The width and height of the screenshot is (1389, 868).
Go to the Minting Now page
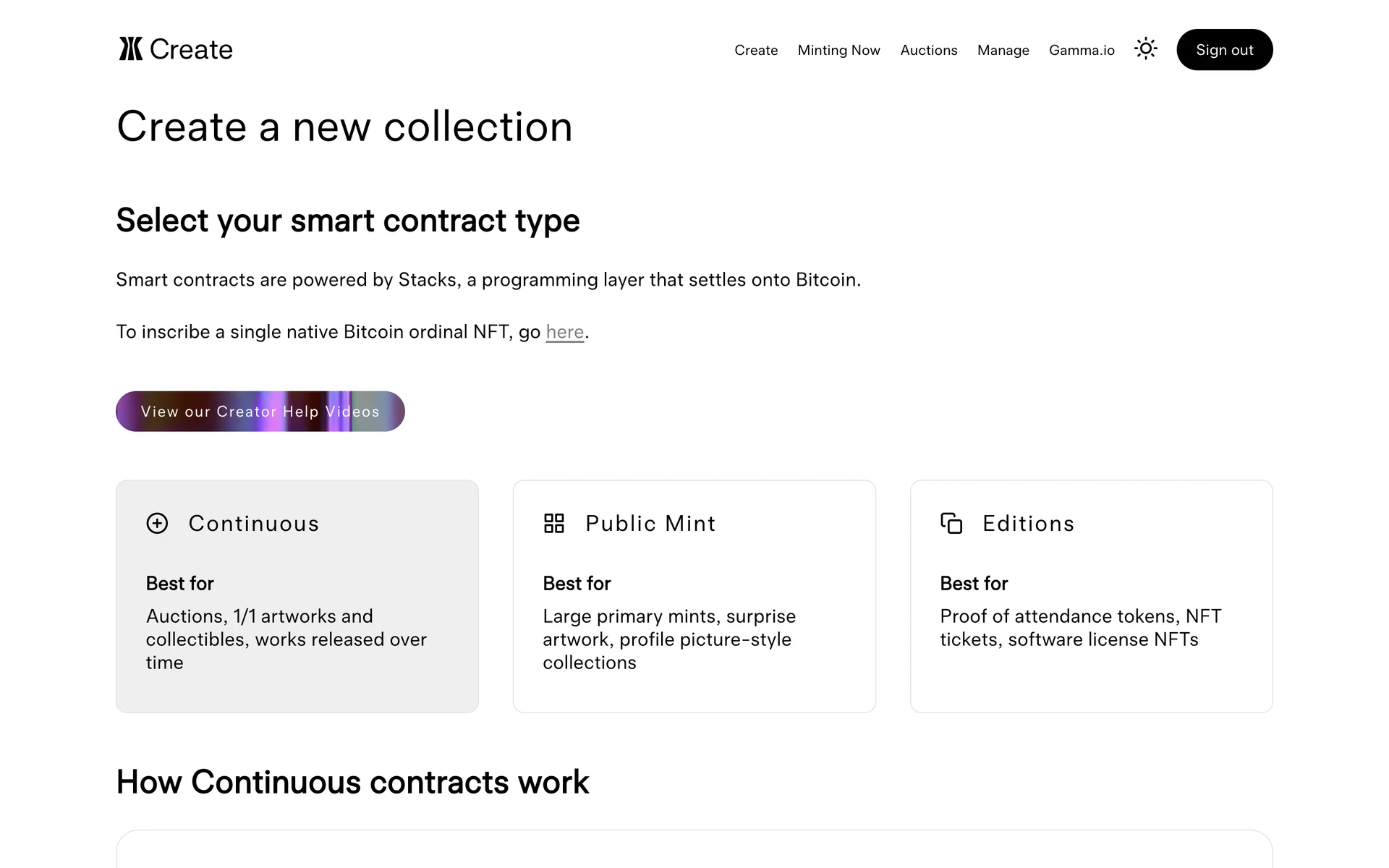pyautogui.click(x=838, y=50)
